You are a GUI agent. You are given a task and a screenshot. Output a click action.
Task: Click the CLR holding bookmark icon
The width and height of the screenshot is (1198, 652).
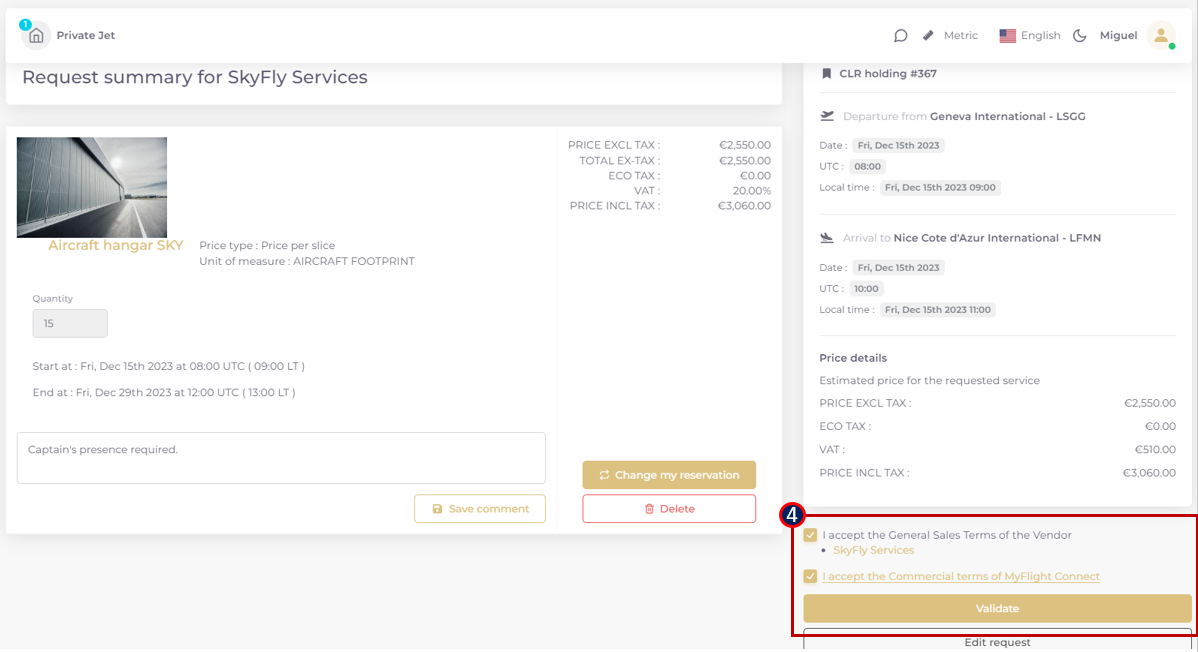pyautogui.click(x=826, y=73)
